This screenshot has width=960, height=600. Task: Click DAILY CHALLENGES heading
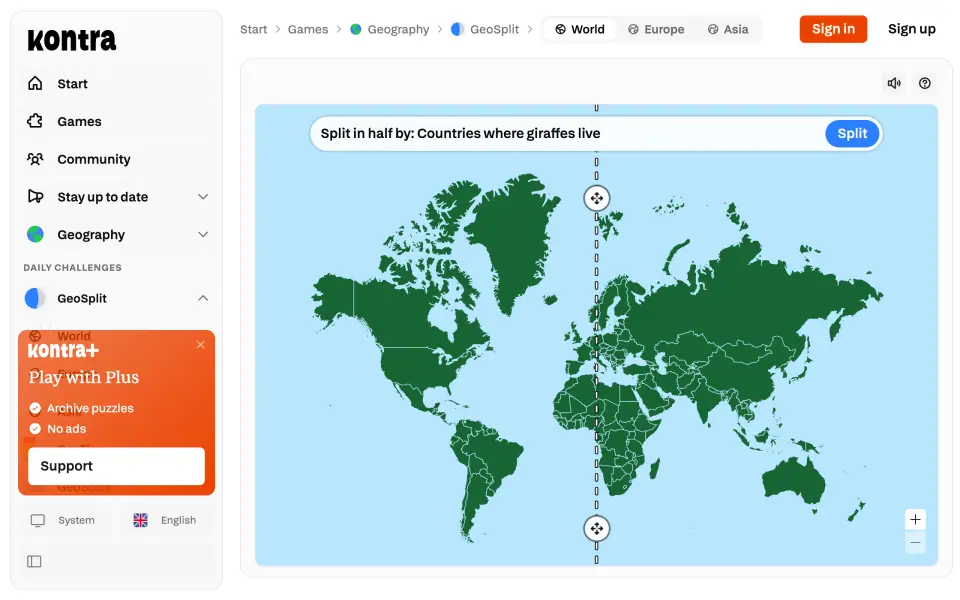coord(72,268)
